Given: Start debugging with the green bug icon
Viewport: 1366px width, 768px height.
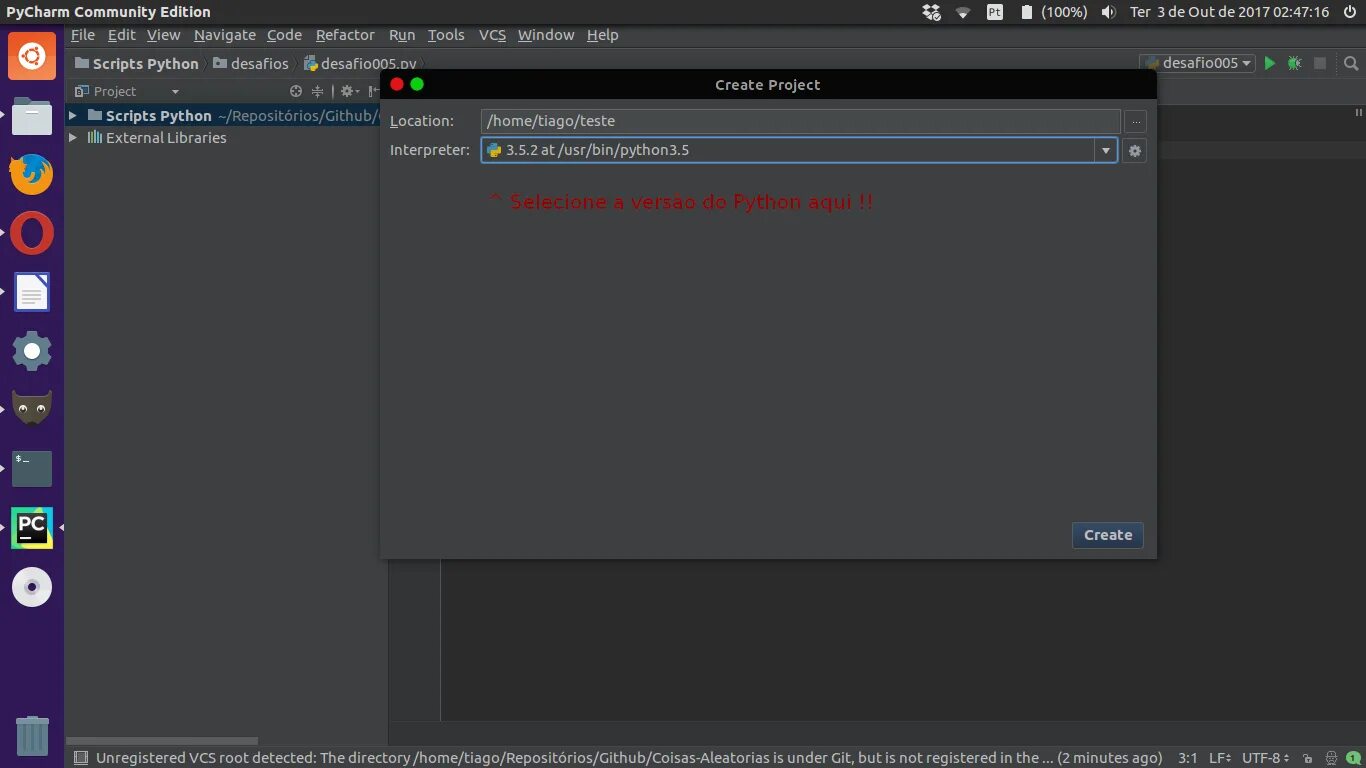Looking at the screenshot, I should (x=1294, y=63).
